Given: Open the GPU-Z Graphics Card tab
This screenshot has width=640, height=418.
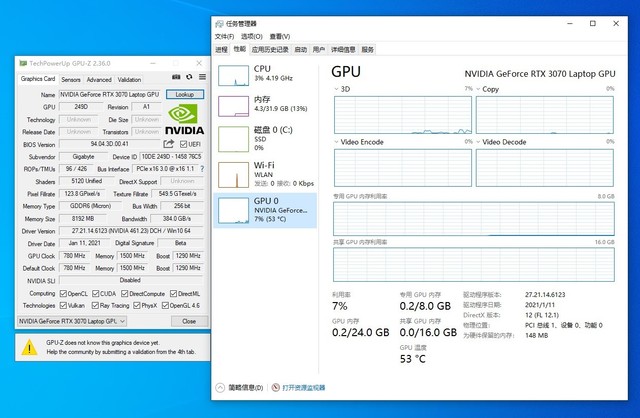Looking at the screenshot, I should [x=38, y=79].
